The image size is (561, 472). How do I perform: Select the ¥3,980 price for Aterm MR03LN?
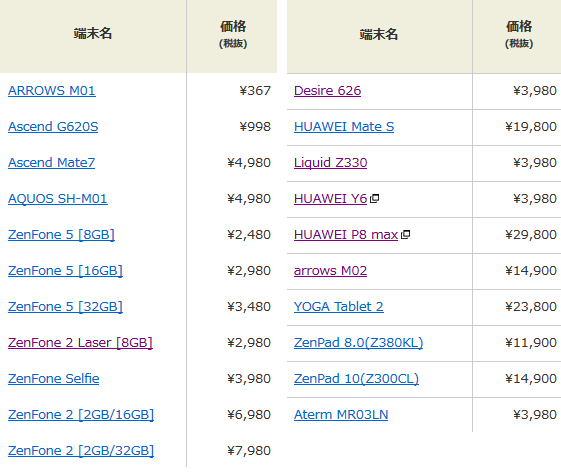click(x=535, y=415)
